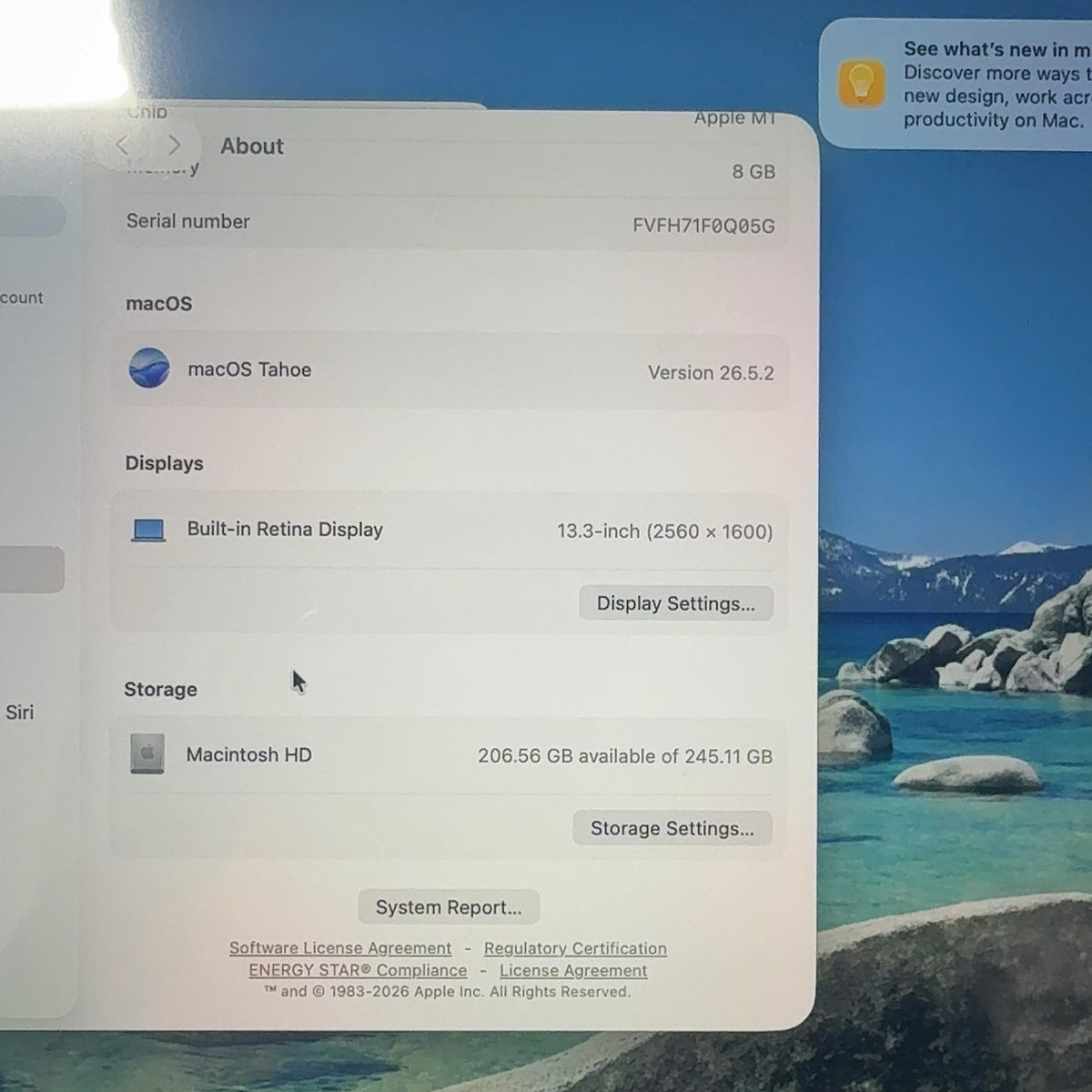The height and width of the screenshot is (1092, 1092).
Task: Open the License Agreement link
Action: tap(573, 970)
